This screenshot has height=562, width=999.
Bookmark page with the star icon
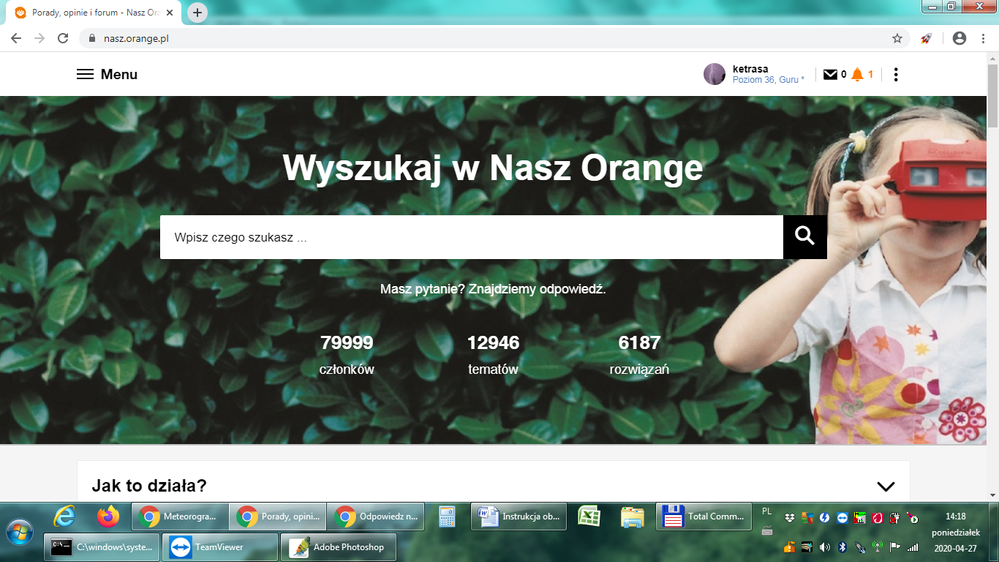897,38
